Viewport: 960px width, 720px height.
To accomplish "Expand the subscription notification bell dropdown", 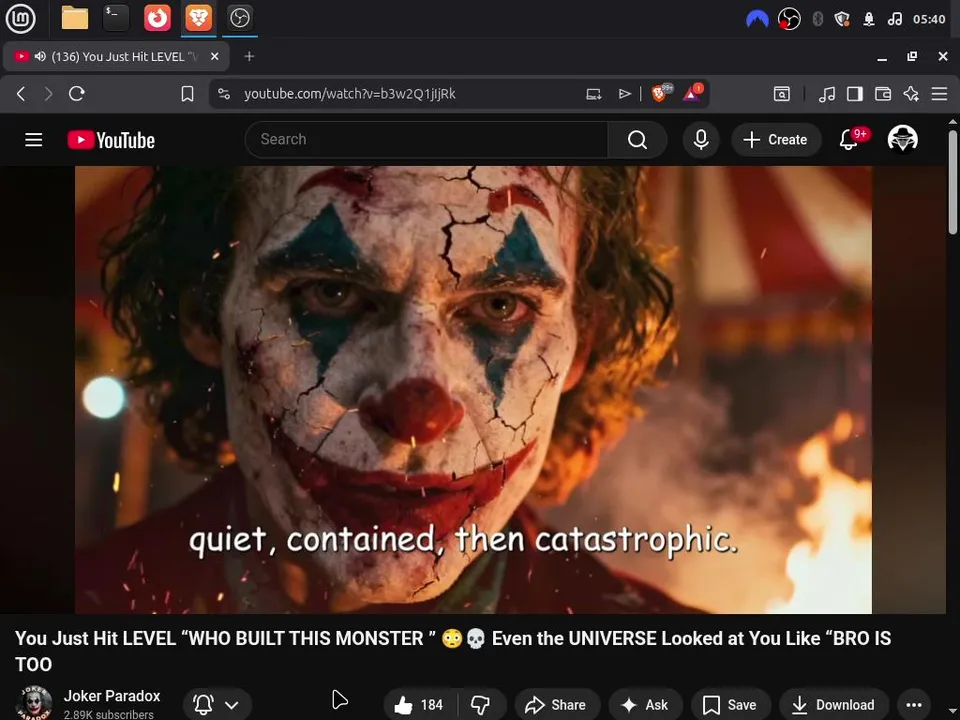I will pos(217,705).
